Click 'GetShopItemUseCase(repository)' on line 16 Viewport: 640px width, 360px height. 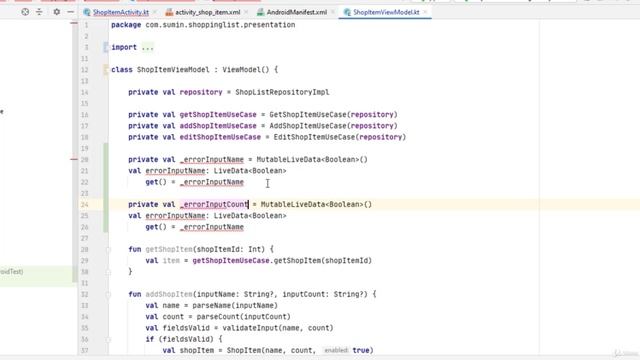(x=333, y=115)
